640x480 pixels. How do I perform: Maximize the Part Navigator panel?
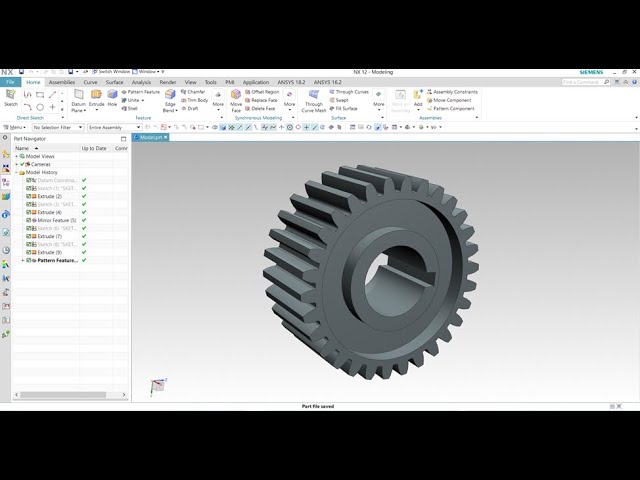(123, 139)
